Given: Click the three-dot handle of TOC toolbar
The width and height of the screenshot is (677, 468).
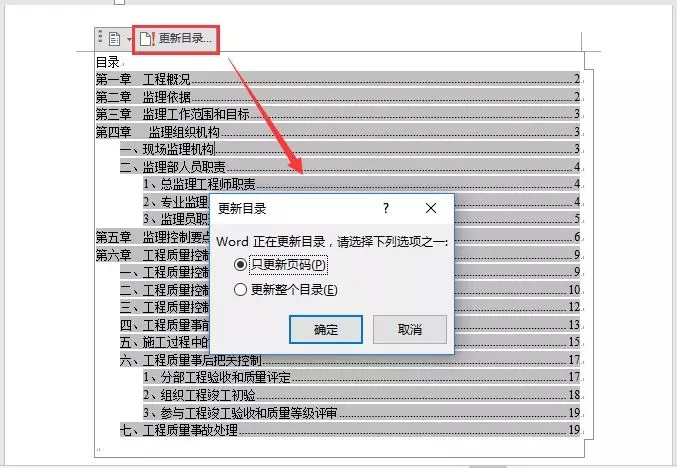Looking at the screenshot, I should [100, 36].
